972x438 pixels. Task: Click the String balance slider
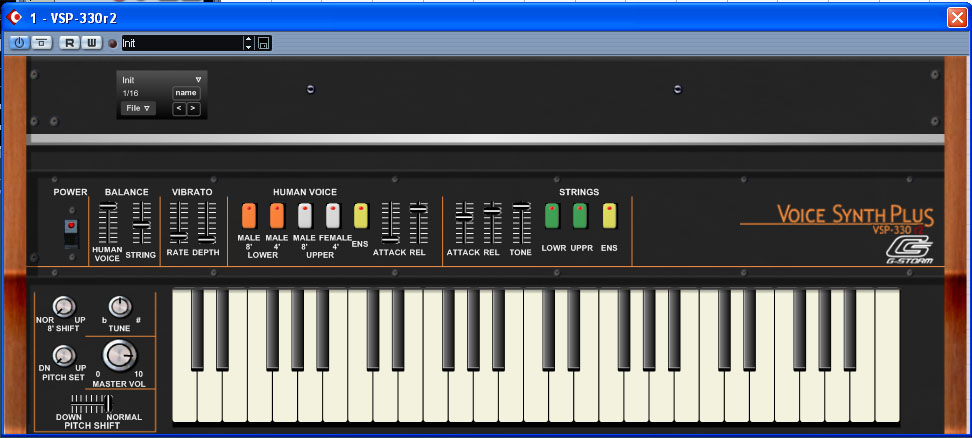(x=141, y=223)
